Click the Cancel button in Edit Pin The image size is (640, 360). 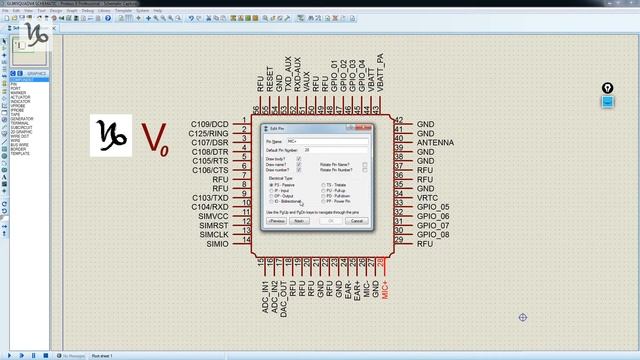pos(356,221)
